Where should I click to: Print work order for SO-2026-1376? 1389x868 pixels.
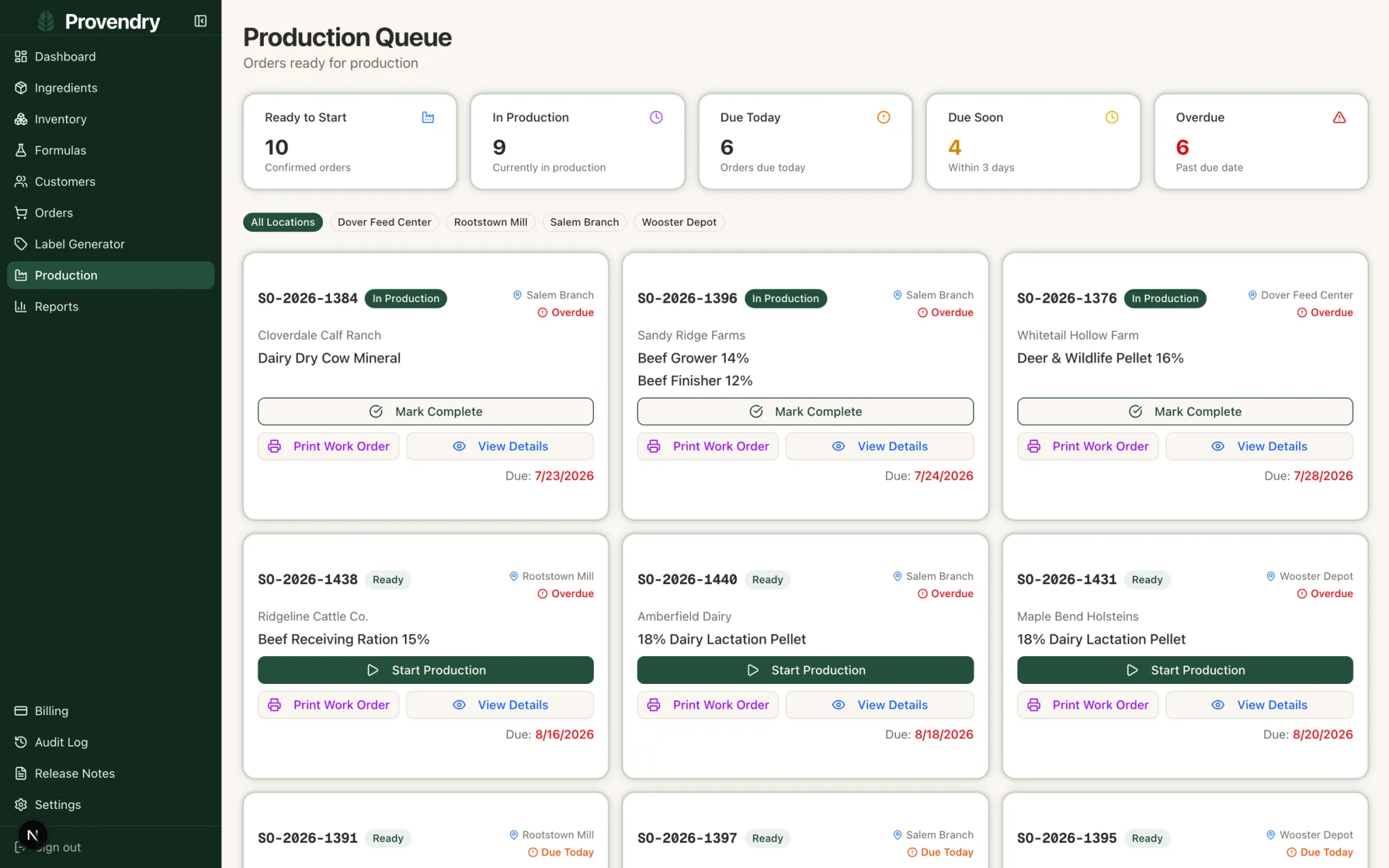tap(1088, 446)
